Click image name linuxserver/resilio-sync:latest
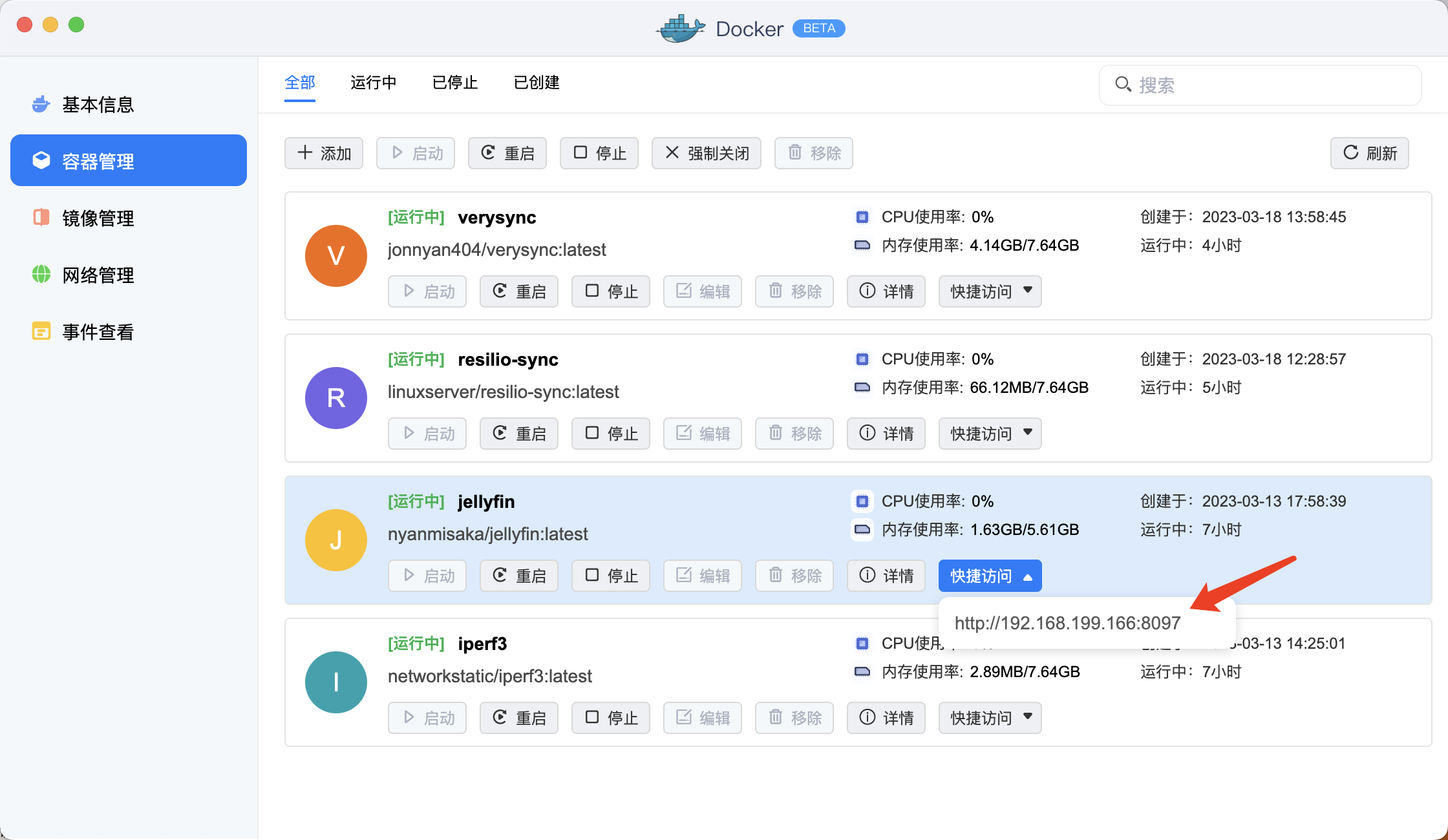This screenshot has height=840, width=1448. (504, 392)
